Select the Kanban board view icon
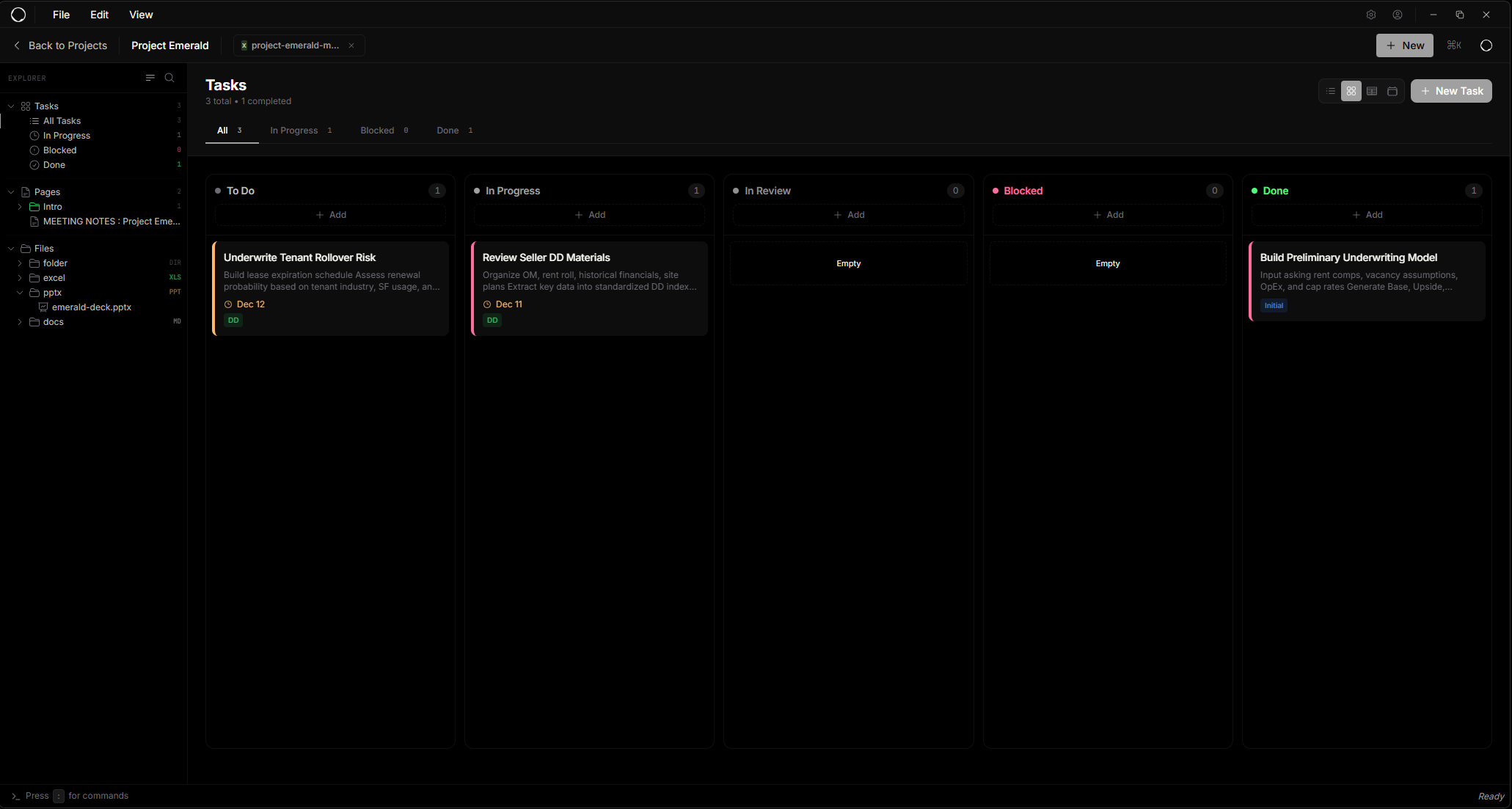This screenshot has width=1512, height=809. tap(1351, 91)
